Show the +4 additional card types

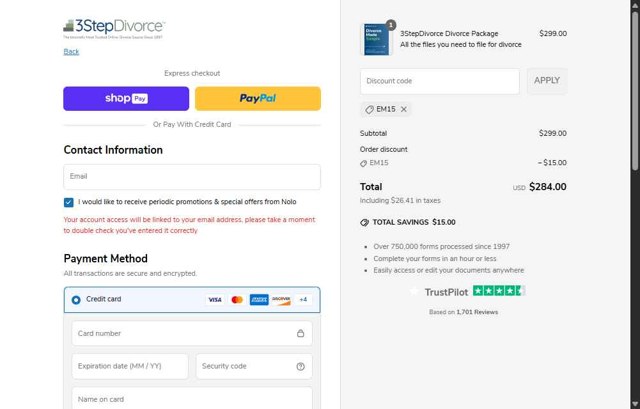(x=303, y=300)
